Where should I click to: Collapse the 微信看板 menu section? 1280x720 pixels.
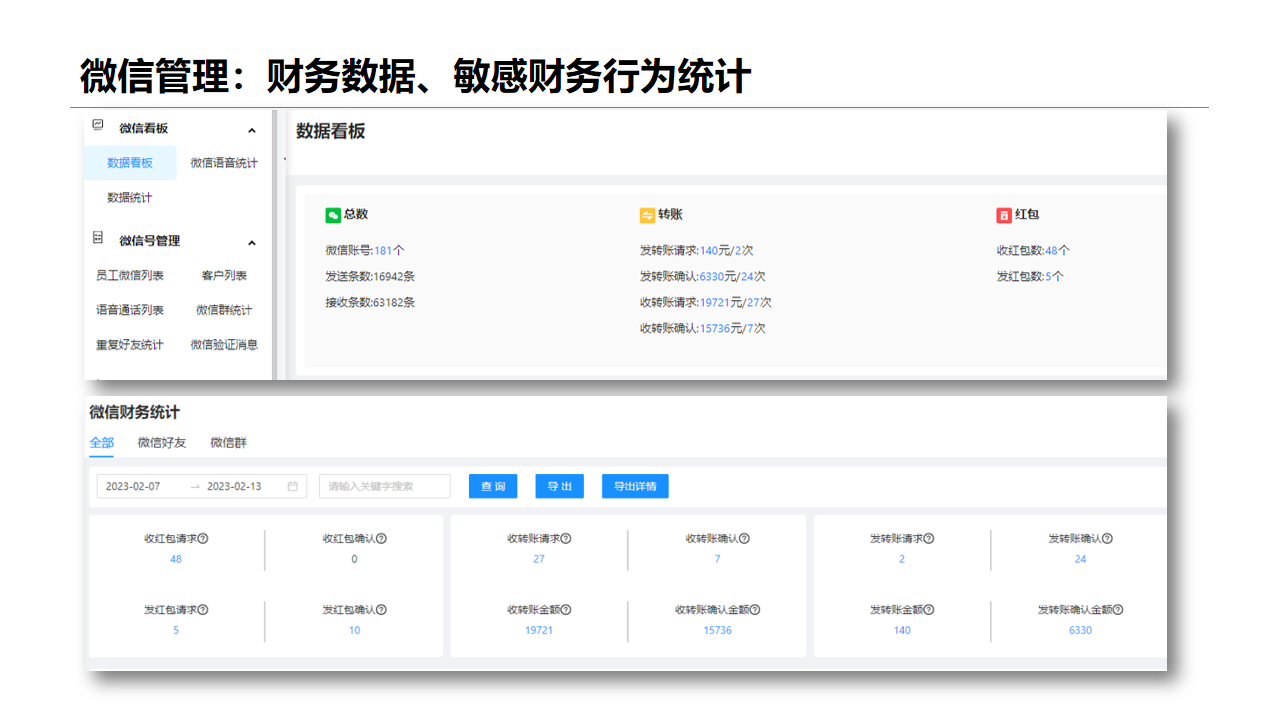pos(252,130)
